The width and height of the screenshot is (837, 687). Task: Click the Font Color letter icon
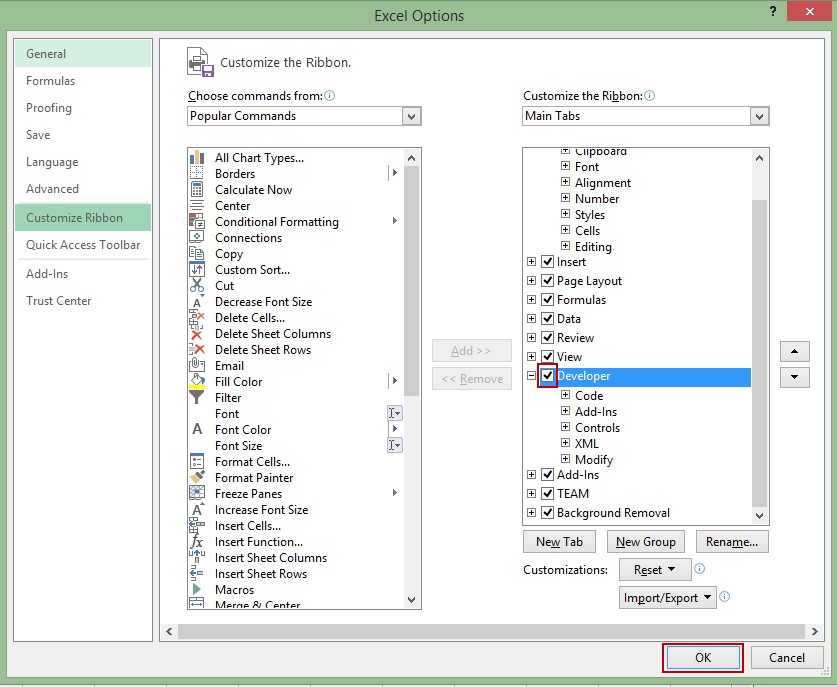click(x=197, y=429)
